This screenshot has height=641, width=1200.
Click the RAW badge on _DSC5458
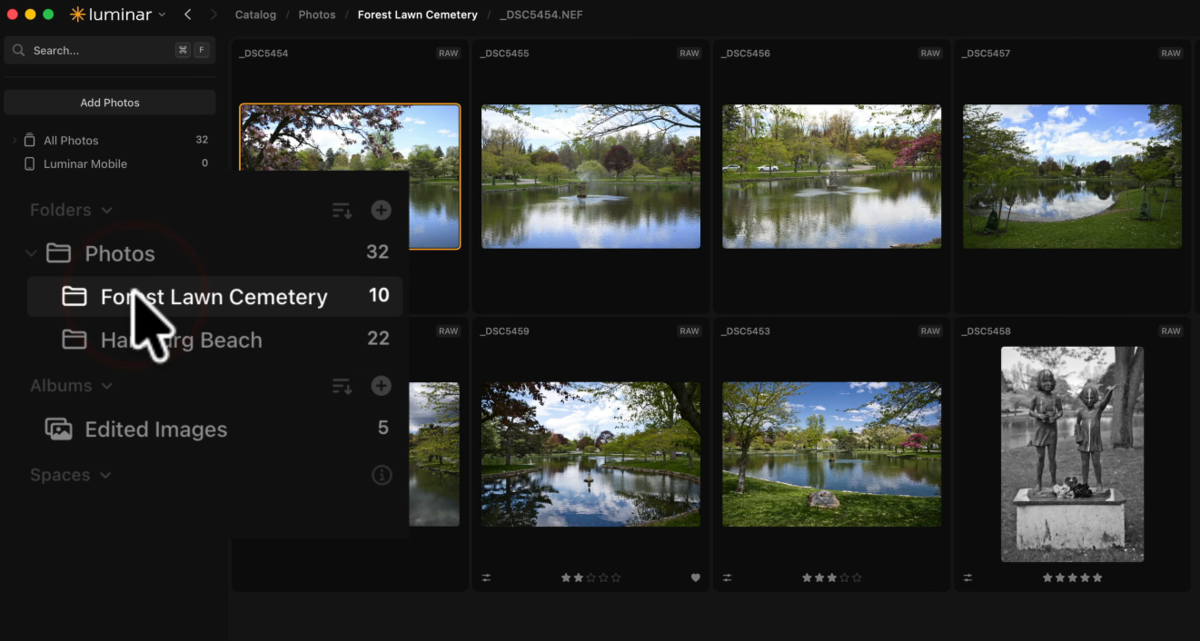click(1170, 331)
